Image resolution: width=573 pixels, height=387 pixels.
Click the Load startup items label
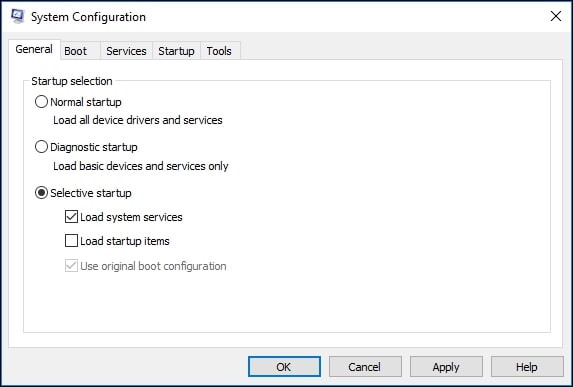pyautogui.click(x=125, y=241)
